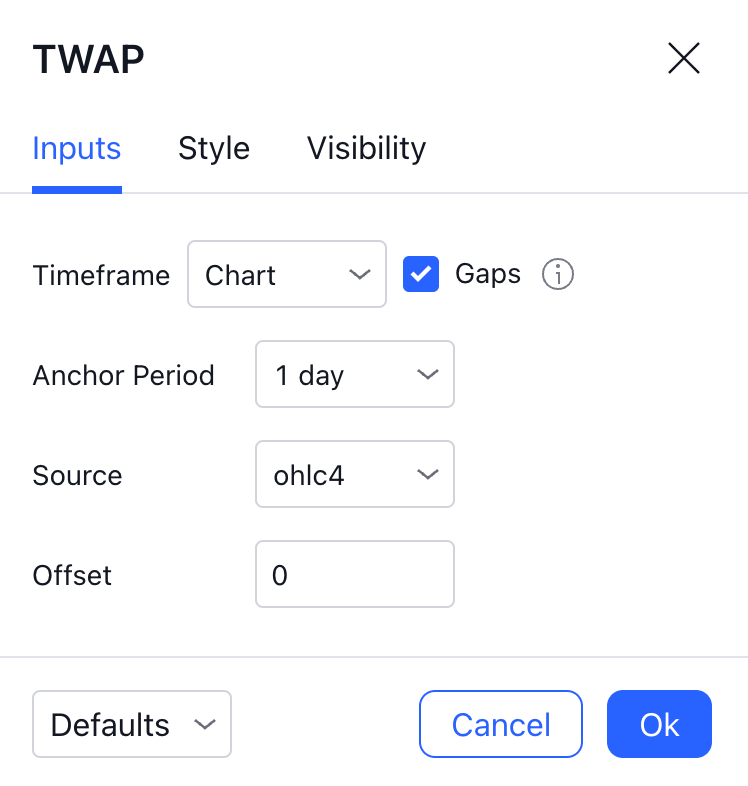The image size is (748, 786).
Task: Select the Inputs tab
Action: click(x=77, y=148)
